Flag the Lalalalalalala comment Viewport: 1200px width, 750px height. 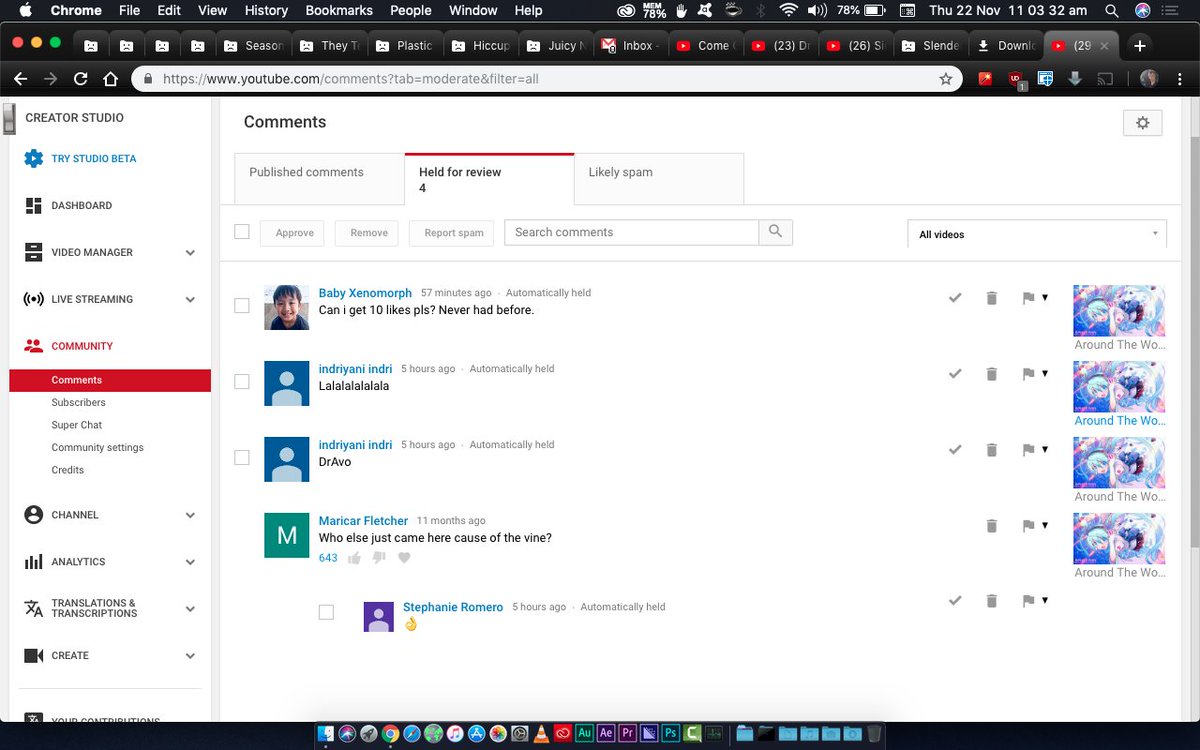click(x=1028, y=374)
